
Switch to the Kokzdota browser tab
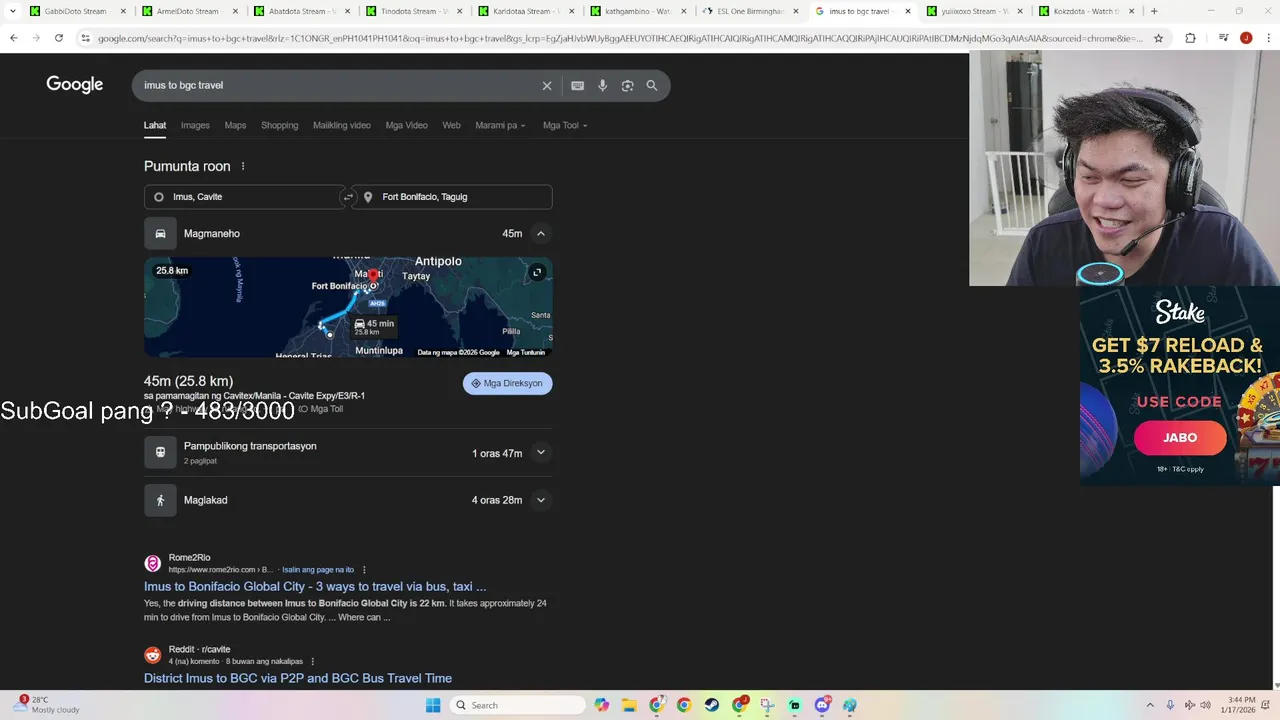(1085, 11)
